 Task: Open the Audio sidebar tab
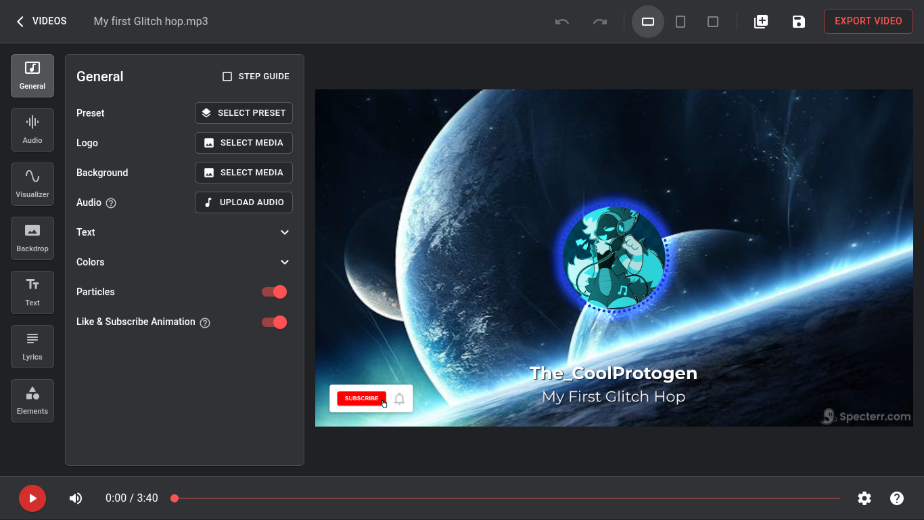32,130
